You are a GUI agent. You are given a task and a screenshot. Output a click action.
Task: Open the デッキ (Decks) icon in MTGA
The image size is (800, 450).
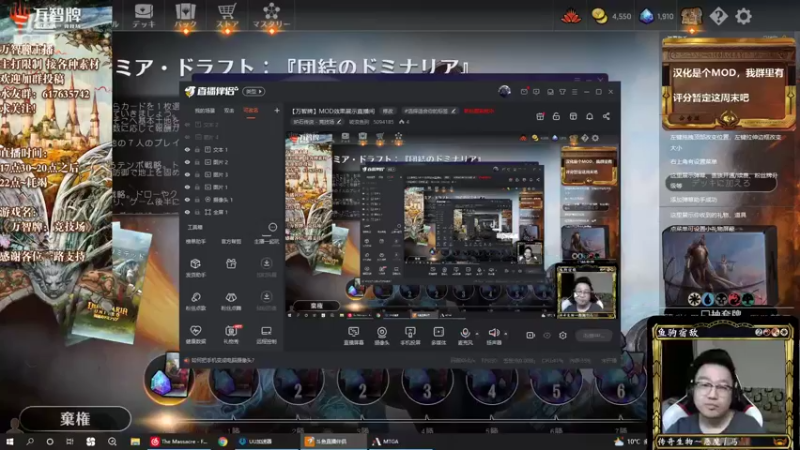[144, 16]
